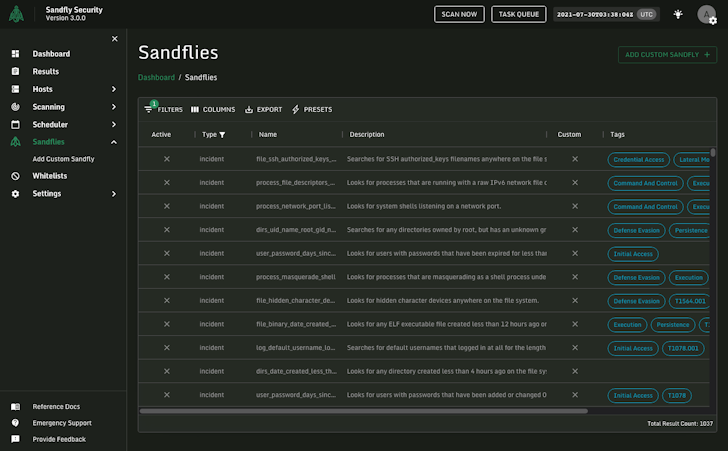Click the Whitelists blocked-circle icon

[15, 176]
